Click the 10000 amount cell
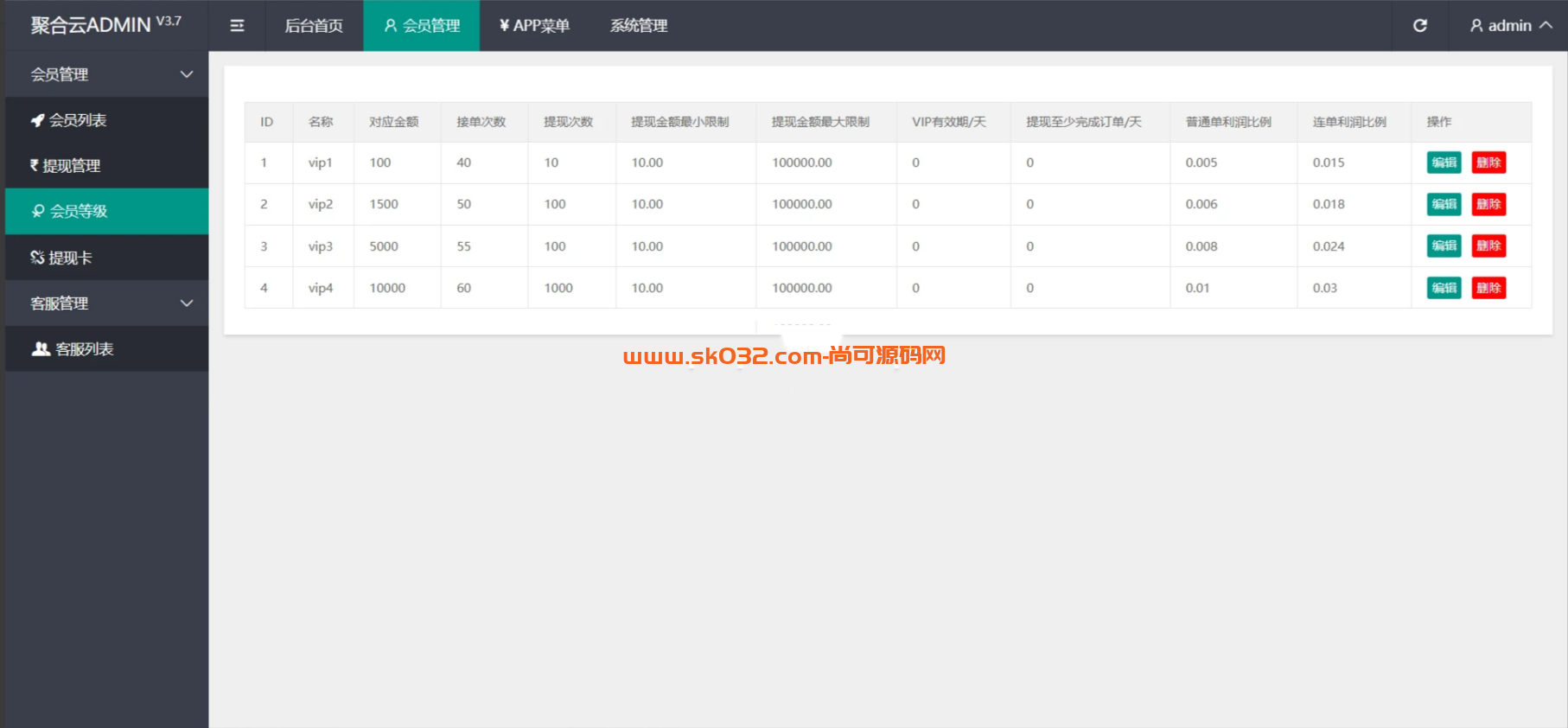Viewport: 1568px width, 728px height. (397, 288)
